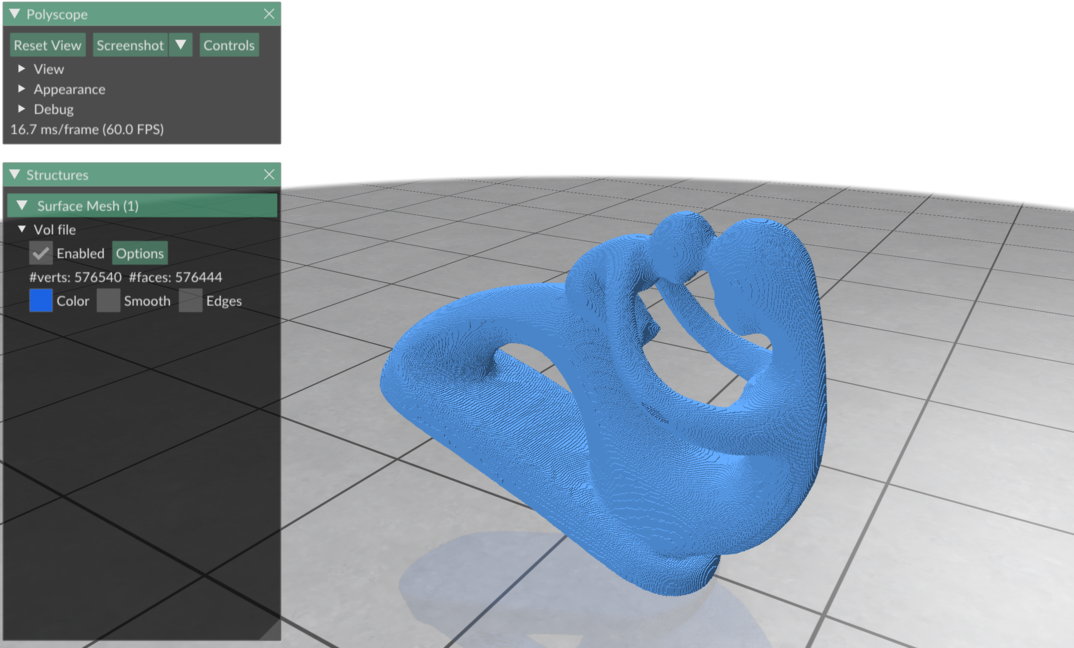The image size is (1074, 648).
Task: Collapse the Polyscope window using its title triangle
Action: [14, 15]
